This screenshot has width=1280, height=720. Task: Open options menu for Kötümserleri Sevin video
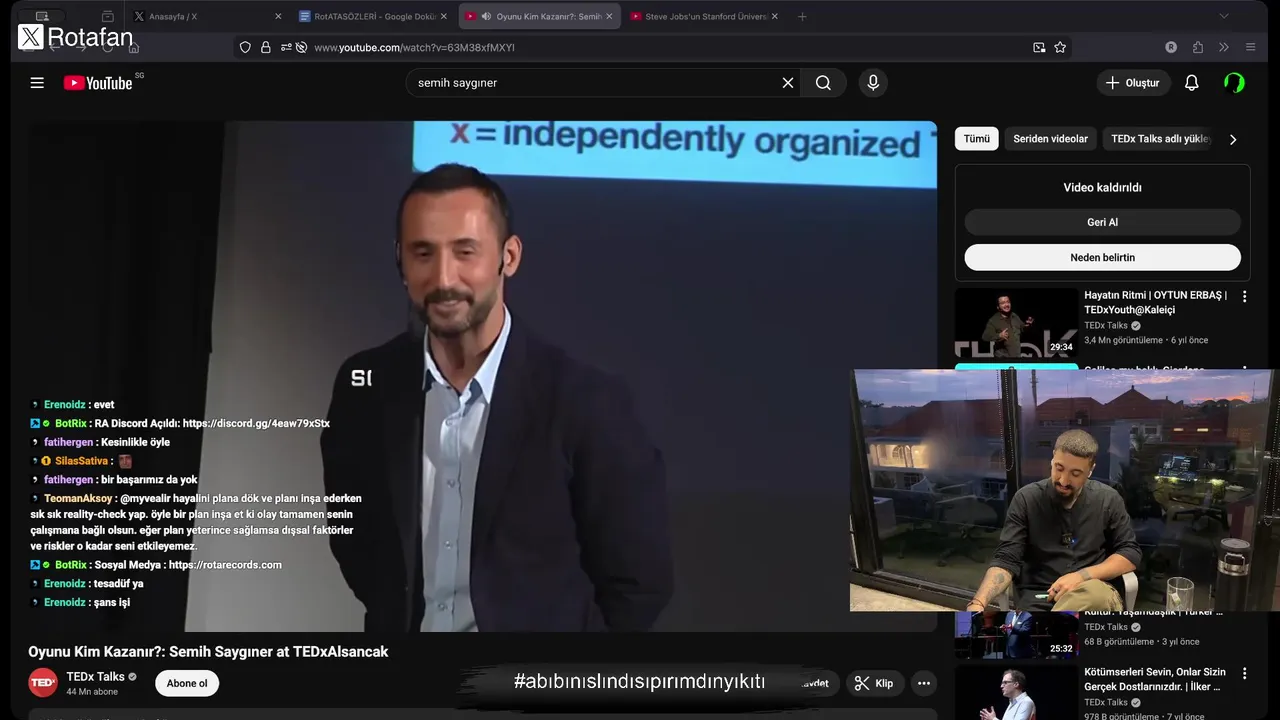[x=1244, y=674]
